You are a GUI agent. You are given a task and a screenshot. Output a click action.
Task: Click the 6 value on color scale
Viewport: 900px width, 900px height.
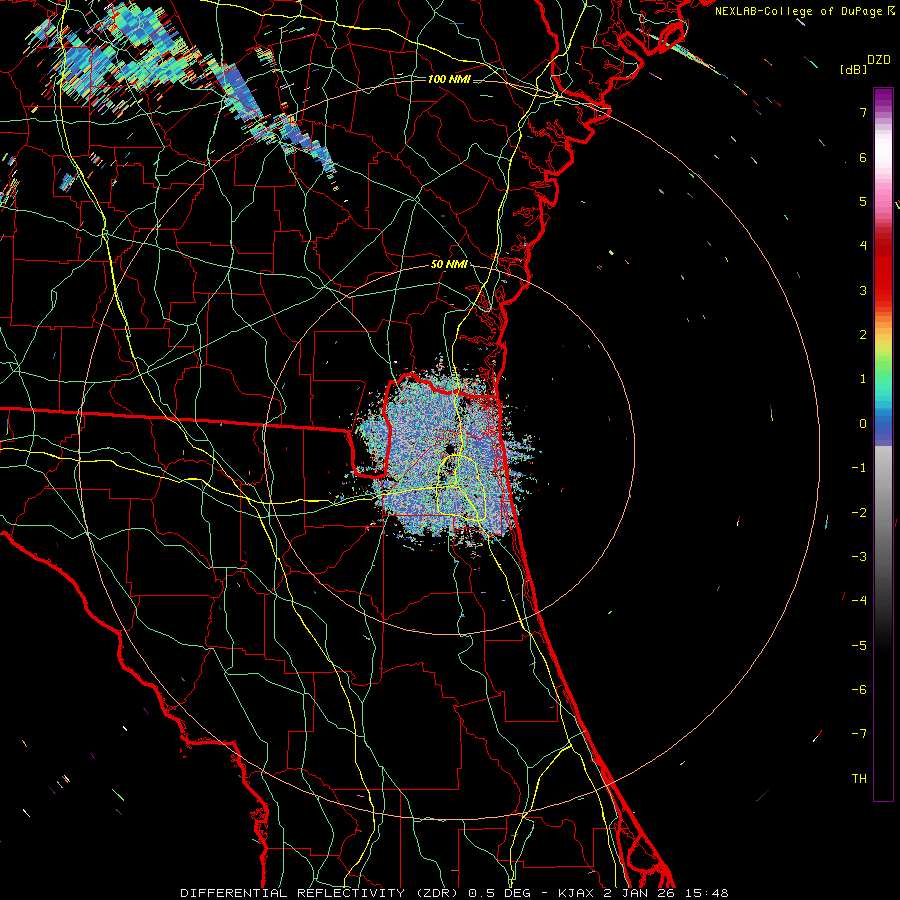click(863, 157)
